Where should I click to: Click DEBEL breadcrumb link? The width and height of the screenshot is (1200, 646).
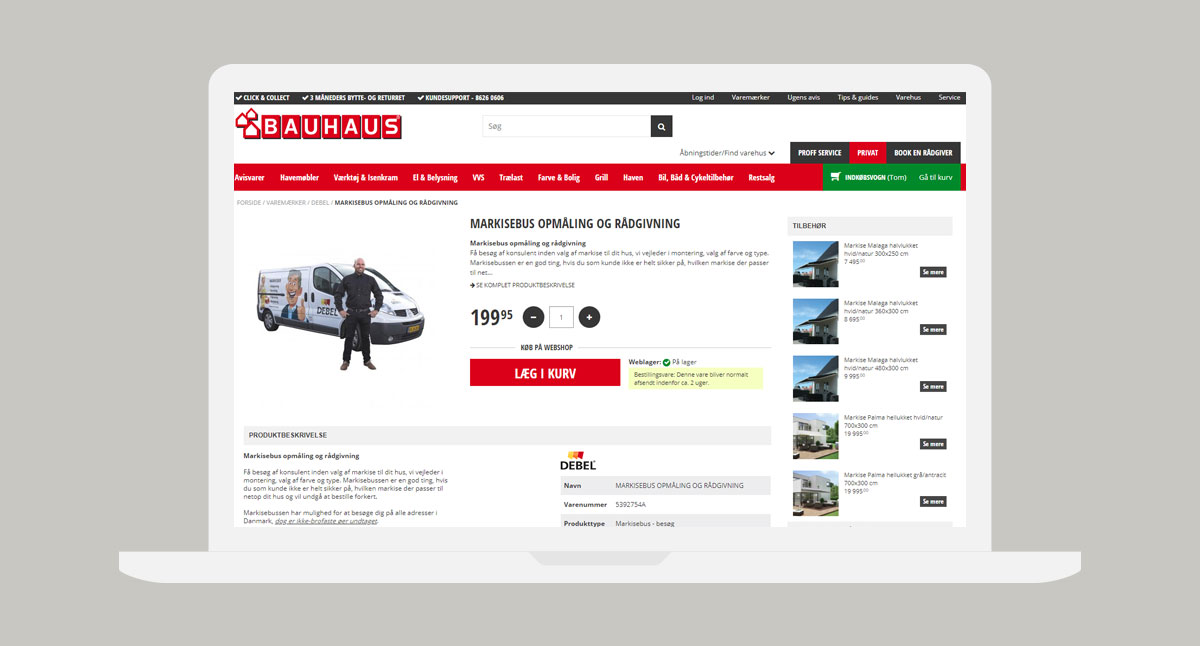(x=320, y=202)
